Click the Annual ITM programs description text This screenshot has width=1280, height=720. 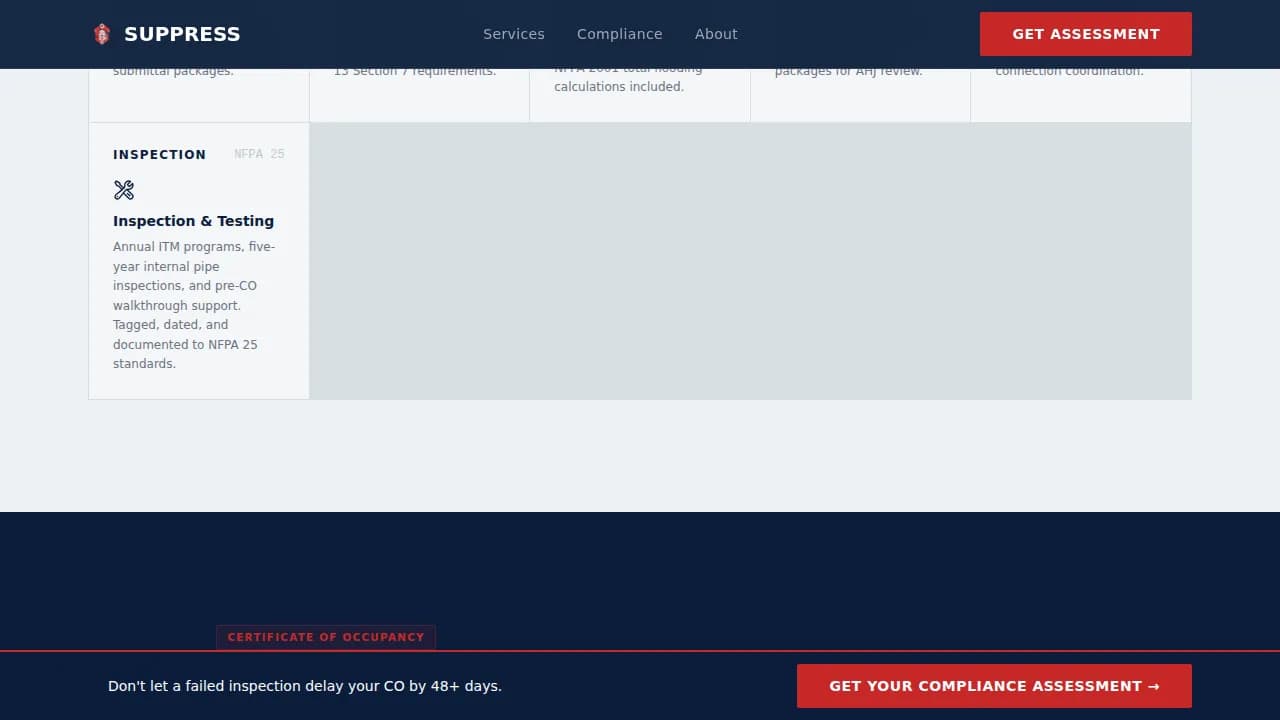[194, 305]
